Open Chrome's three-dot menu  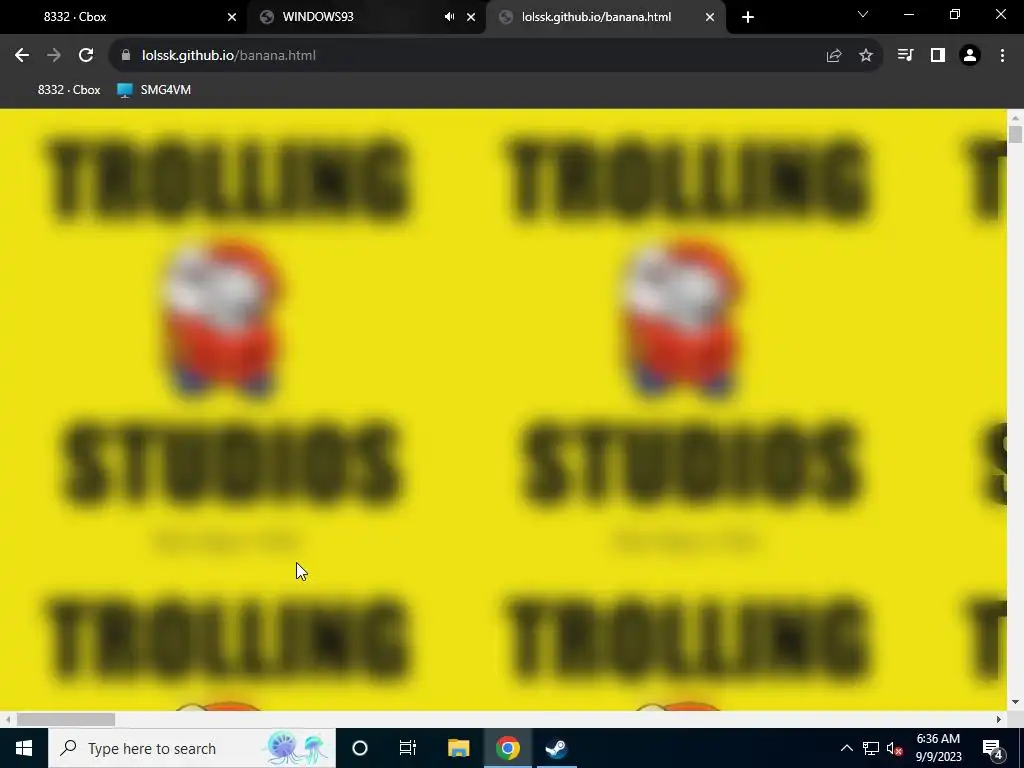pyautogui.click(x=1002, y=56)
